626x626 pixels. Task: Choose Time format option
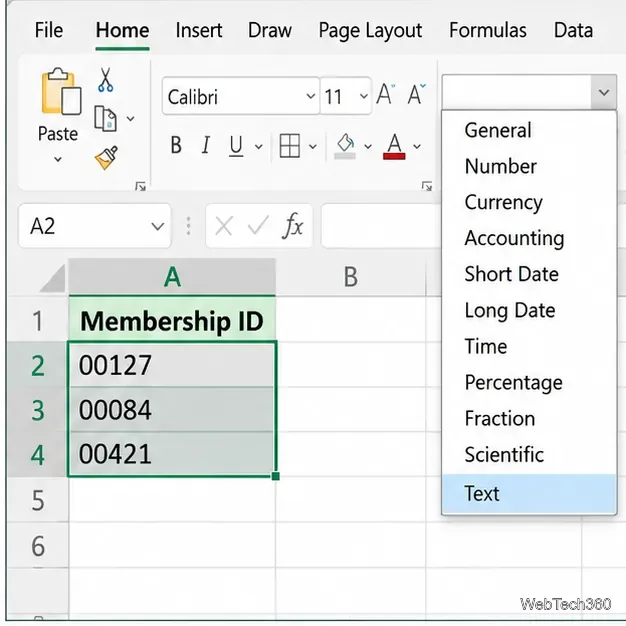tap(529, 346)
